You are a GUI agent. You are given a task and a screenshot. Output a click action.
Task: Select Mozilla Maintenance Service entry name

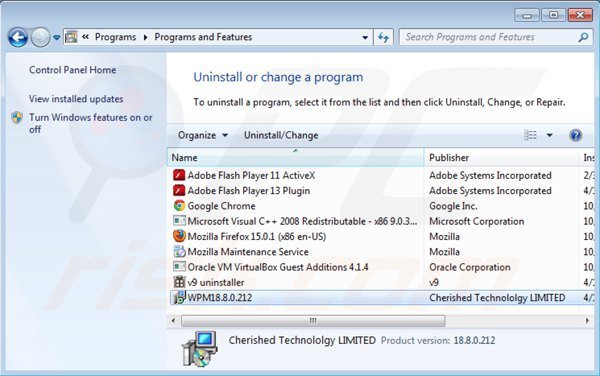(x=248, y=252)
